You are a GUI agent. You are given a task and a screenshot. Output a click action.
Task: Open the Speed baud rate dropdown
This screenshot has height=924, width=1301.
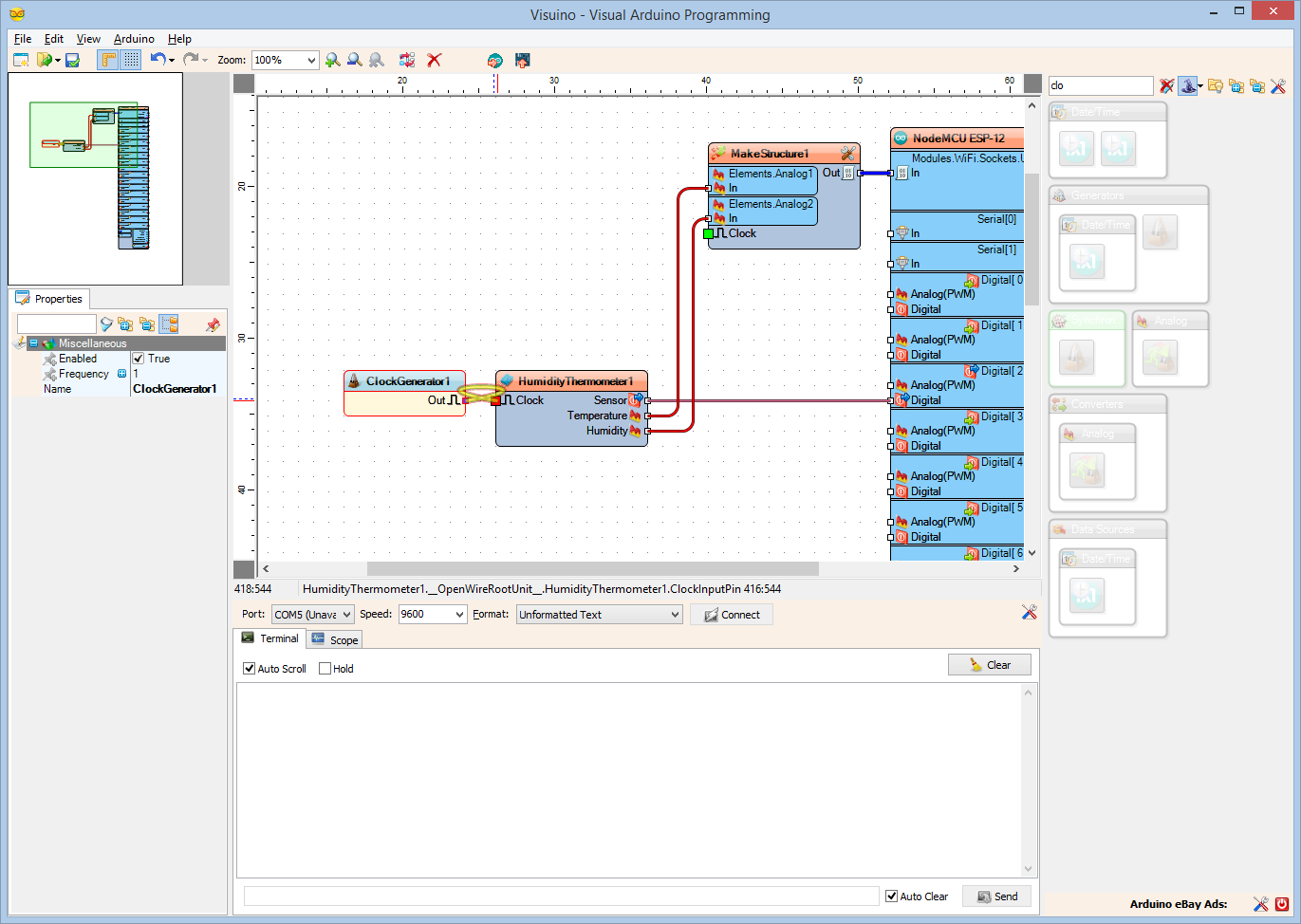433,615
